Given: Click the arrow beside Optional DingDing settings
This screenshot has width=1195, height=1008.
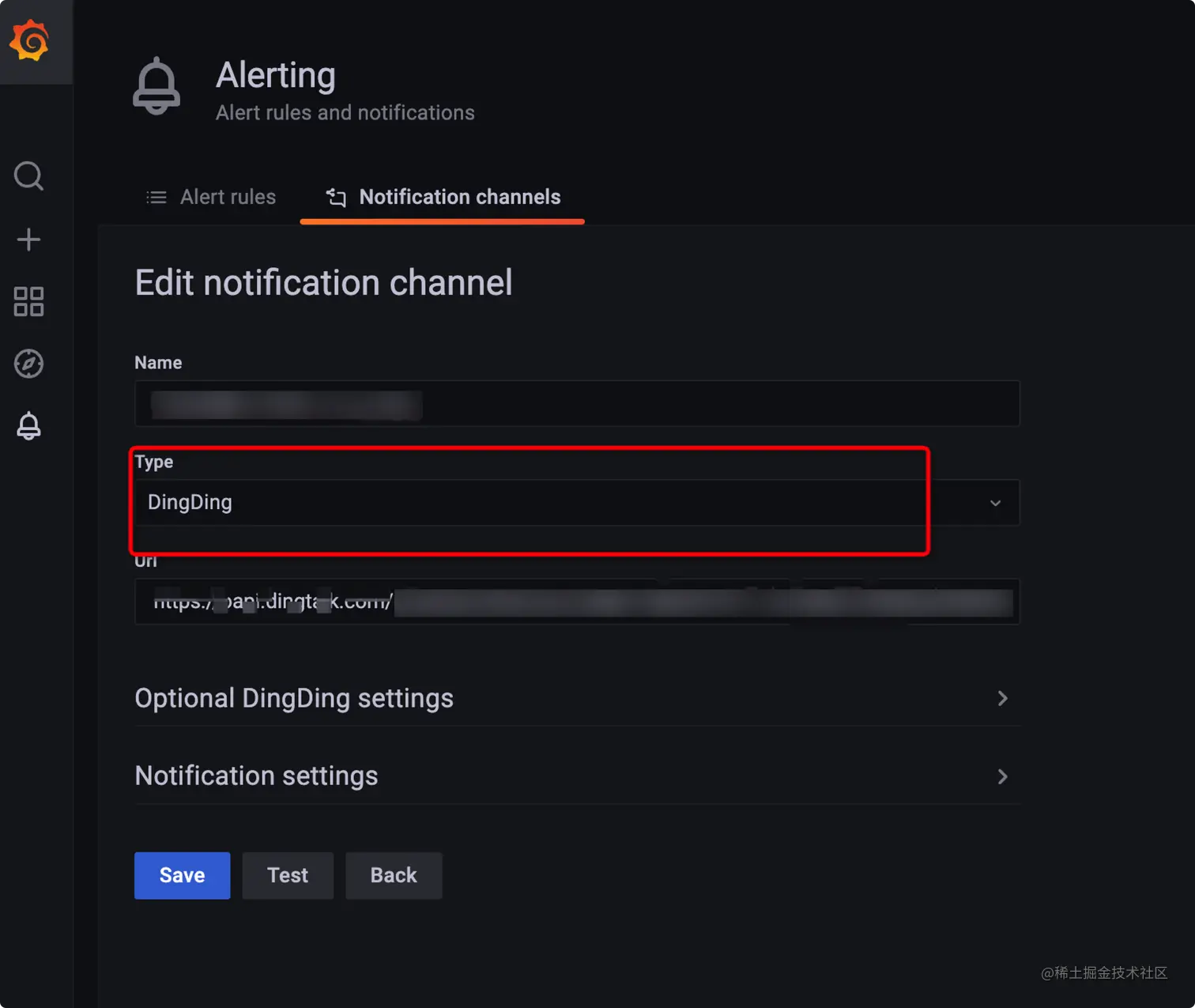Looking at the screenshot, I should [x=1002, y=698].
